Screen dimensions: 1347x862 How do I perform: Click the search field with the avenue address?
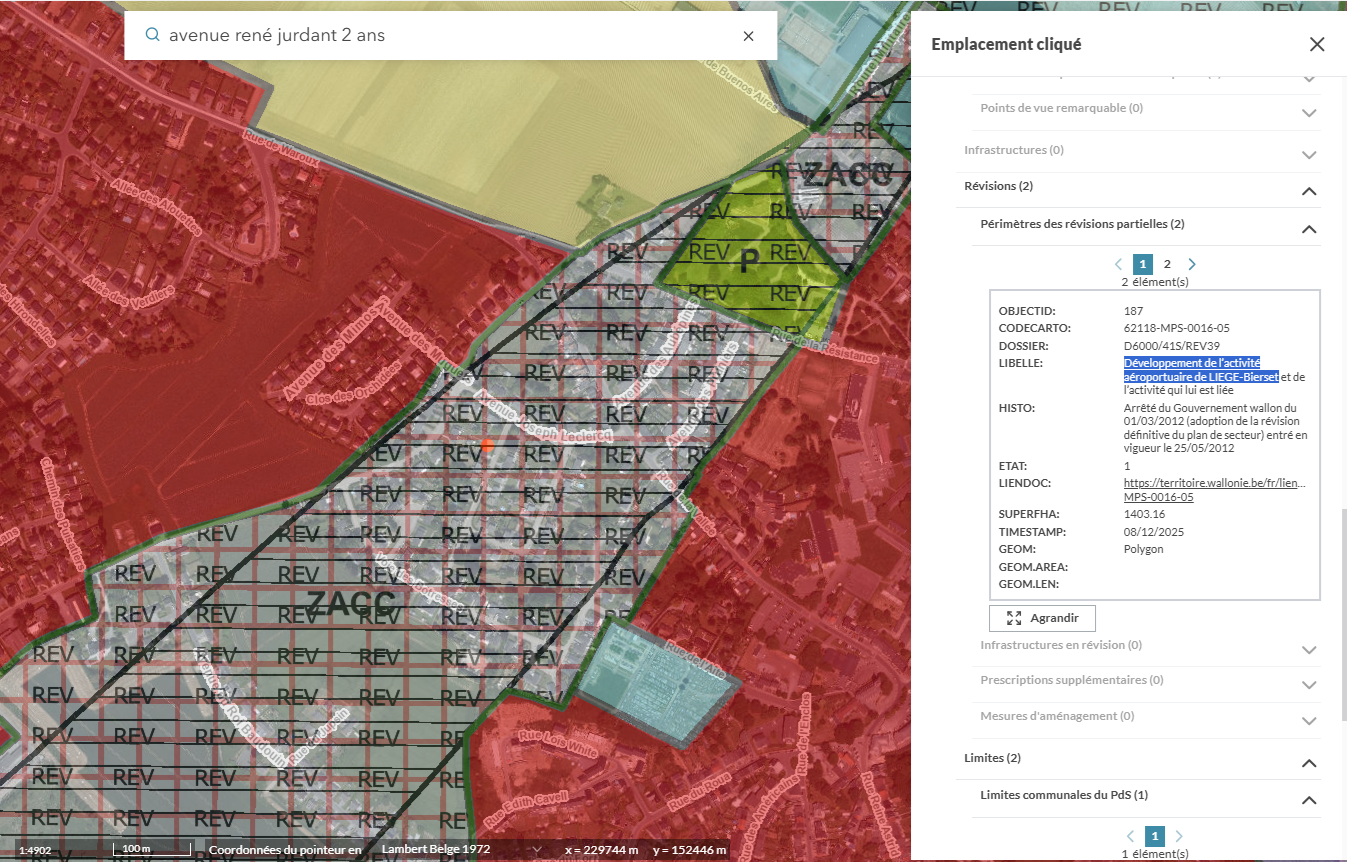pos(440,36)
